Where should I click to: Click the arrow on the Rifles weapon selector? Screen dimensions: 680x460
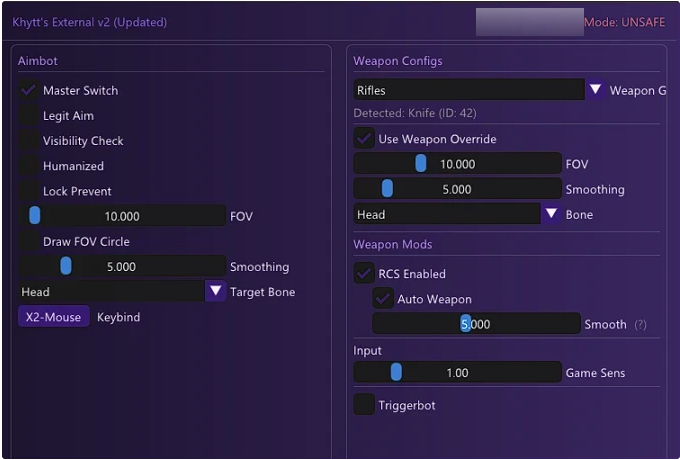[x=596, y=90]
